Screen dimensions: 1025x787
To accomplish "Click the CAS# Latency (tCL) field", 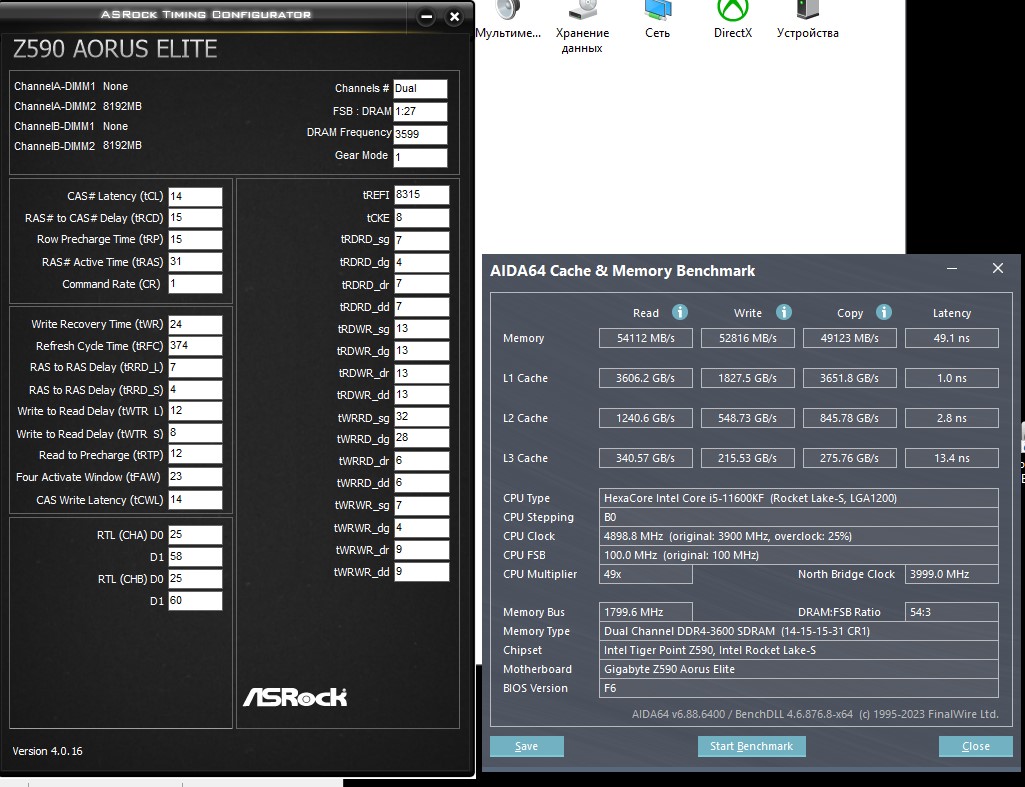I will click(195, 197).
